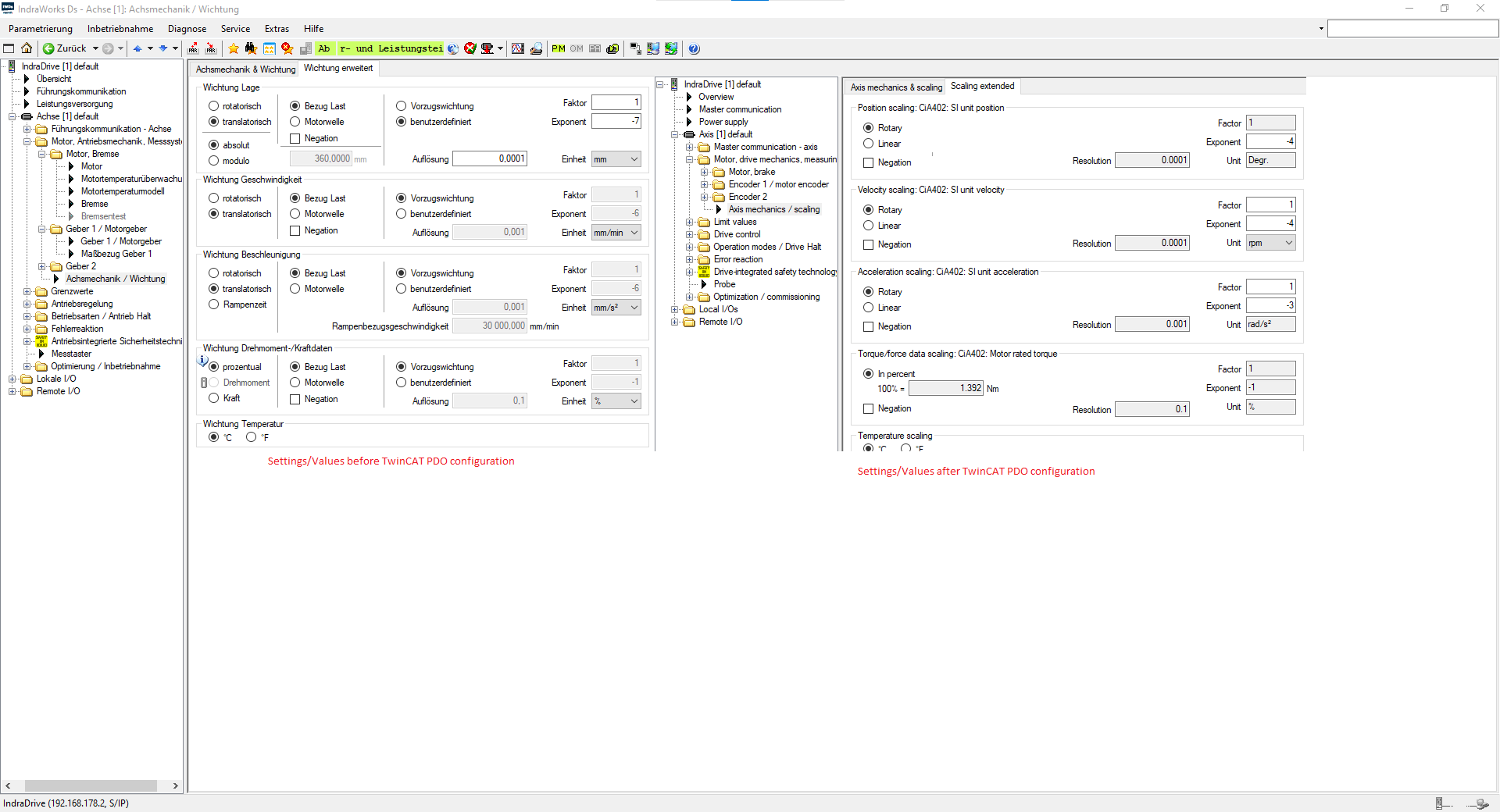Expand the Lokale I/O tree folder
This screenshot has width=1500, height=812.
coord(12,379)
